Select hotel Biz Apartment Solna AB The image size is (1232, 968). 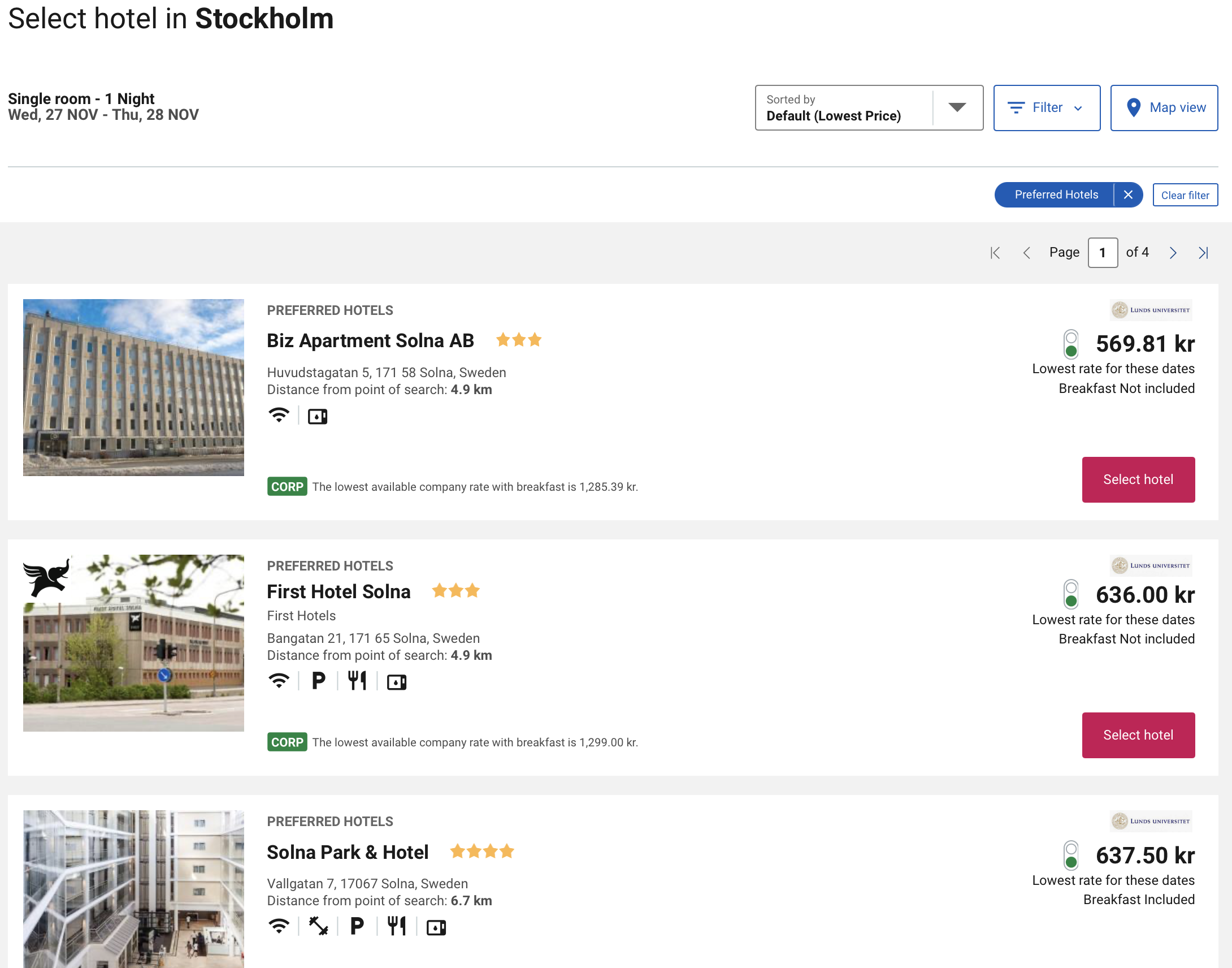[x=1138, y=479]
